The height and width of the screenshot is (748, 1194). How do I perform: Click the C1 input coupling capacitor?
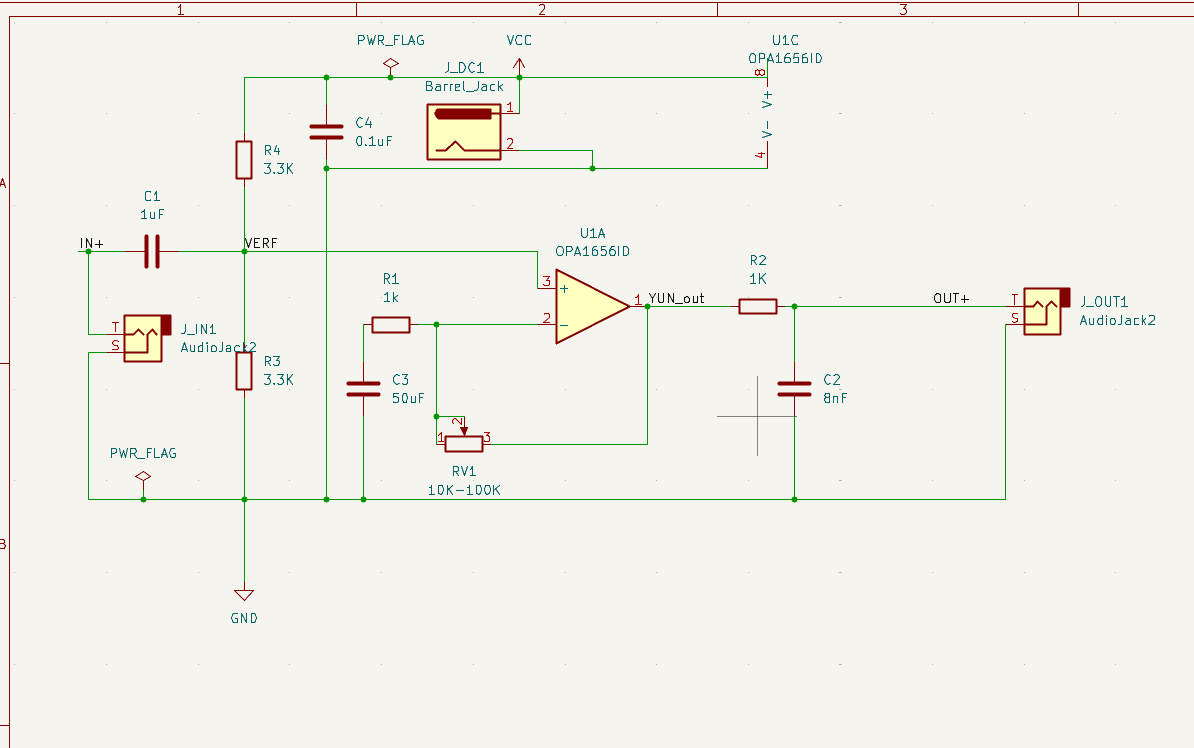coord(152,251)
